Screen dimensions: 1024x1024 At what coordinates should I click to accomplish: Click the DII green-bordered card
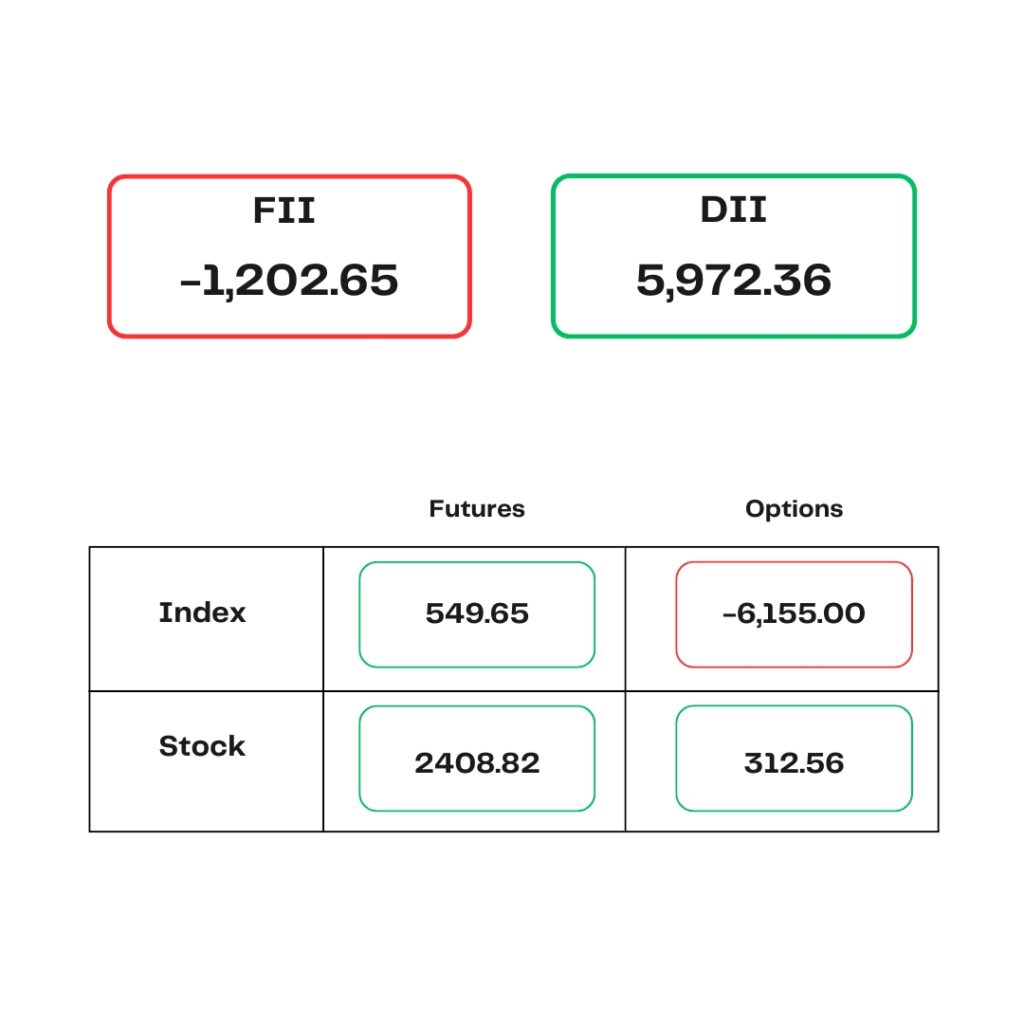pyautogui.click(x=733, y=256)
